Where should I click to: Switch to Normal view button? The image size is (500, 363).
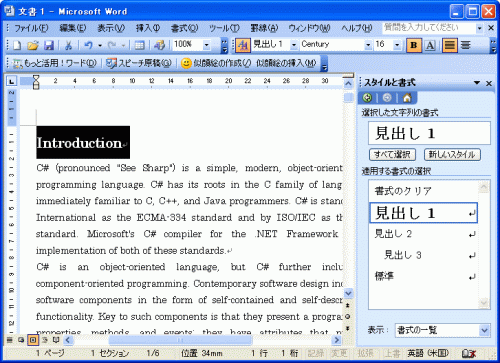coord(10,340)
